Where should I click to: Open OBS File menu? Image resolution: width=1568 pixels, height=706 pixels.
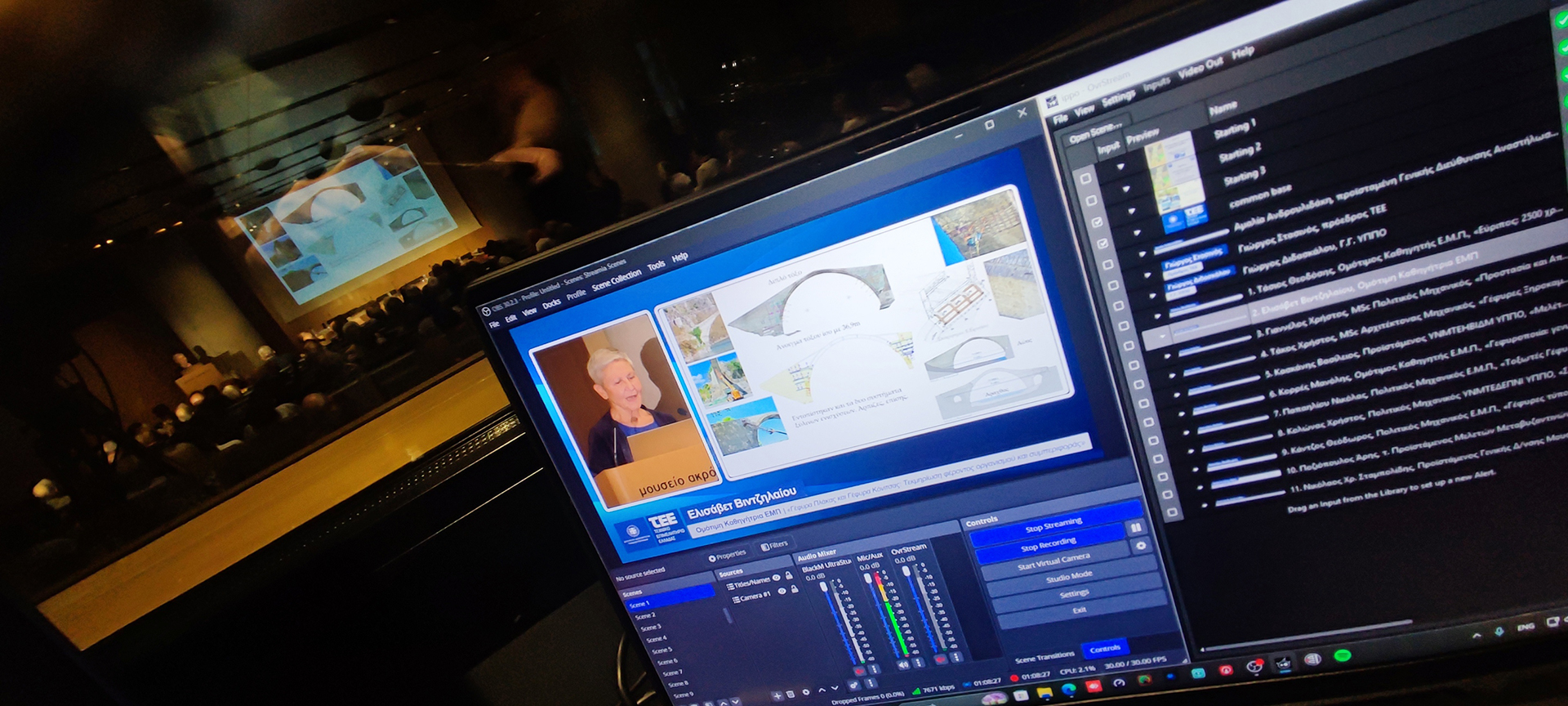click(x=494, y=324)
